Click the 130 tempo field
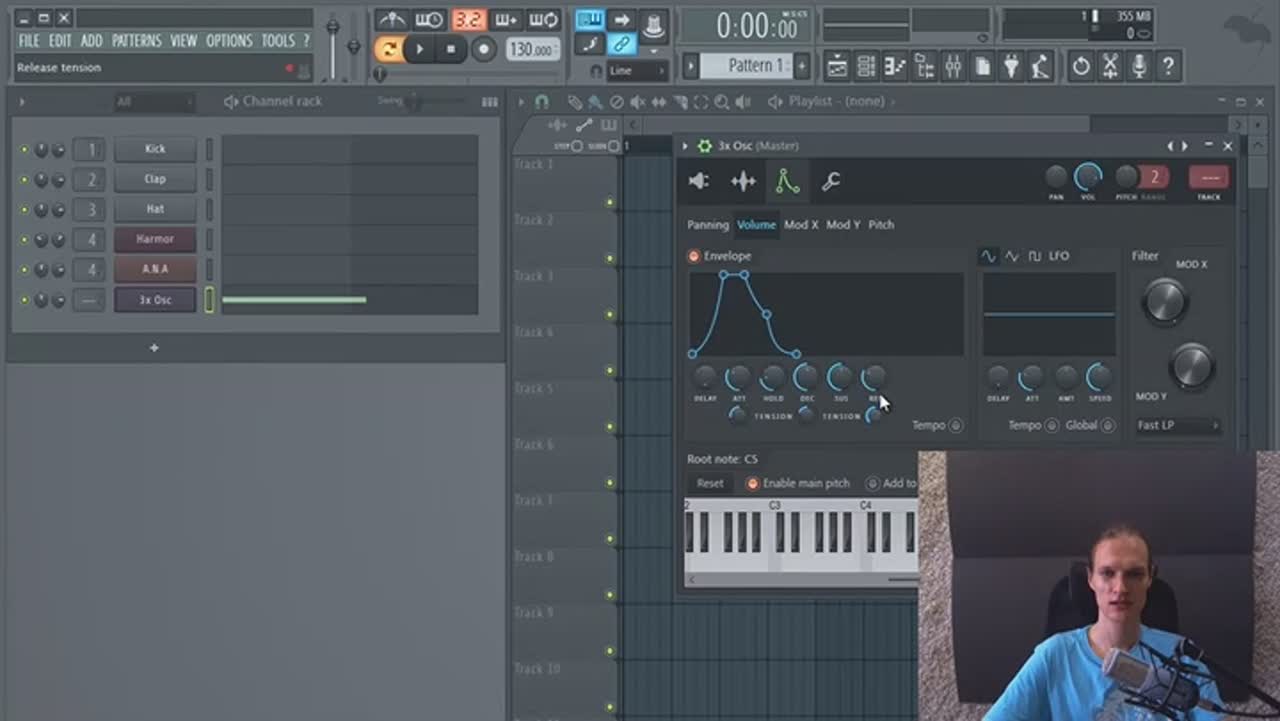Viewport: 1280px width, 721px height. pyautogui.click(x=533, y=49)
